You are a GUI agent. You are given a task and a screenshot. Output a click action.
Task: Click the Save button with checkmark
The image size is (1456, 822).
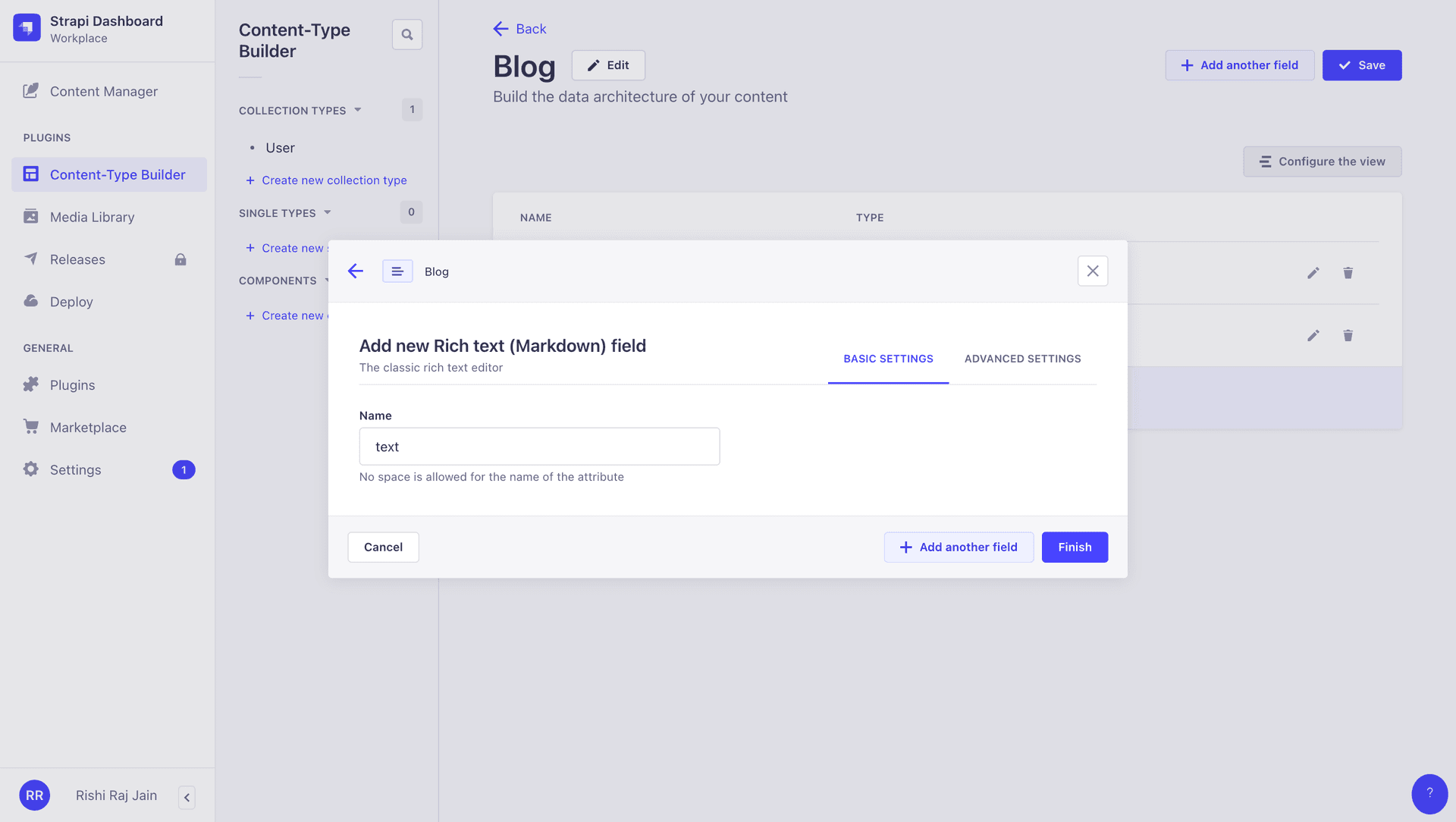[1361, 65]
